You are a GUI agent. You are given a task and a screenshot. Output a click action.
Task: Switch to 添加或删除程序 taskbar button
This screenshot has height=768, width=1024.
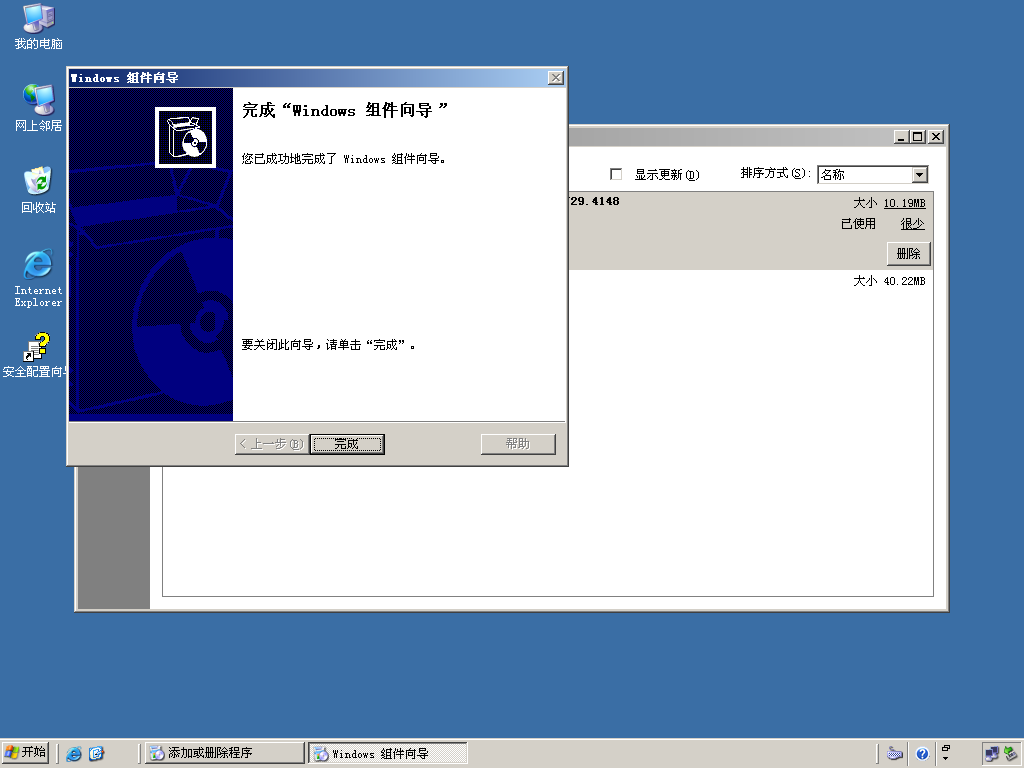pyautogui.click(x=224, y=753)
